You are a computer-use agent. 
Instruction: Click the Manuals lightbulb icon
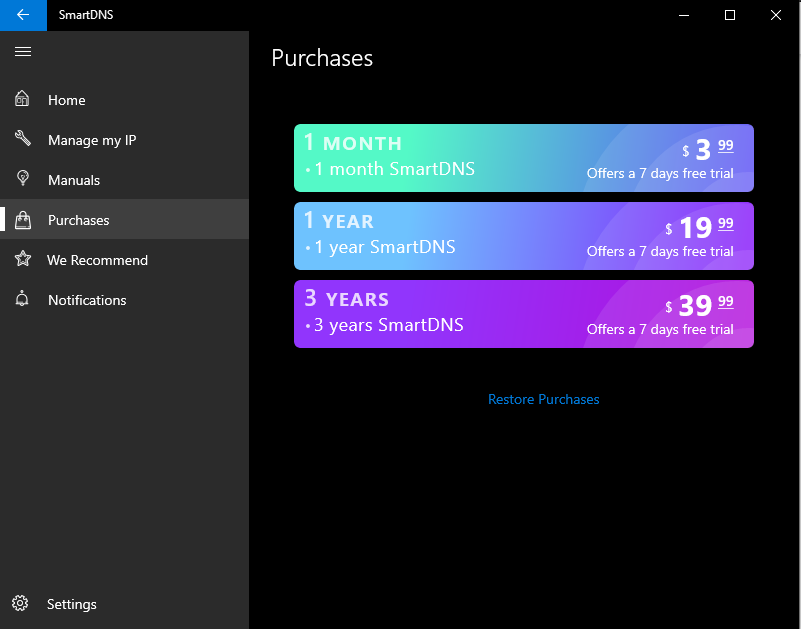tap(23, 180)
